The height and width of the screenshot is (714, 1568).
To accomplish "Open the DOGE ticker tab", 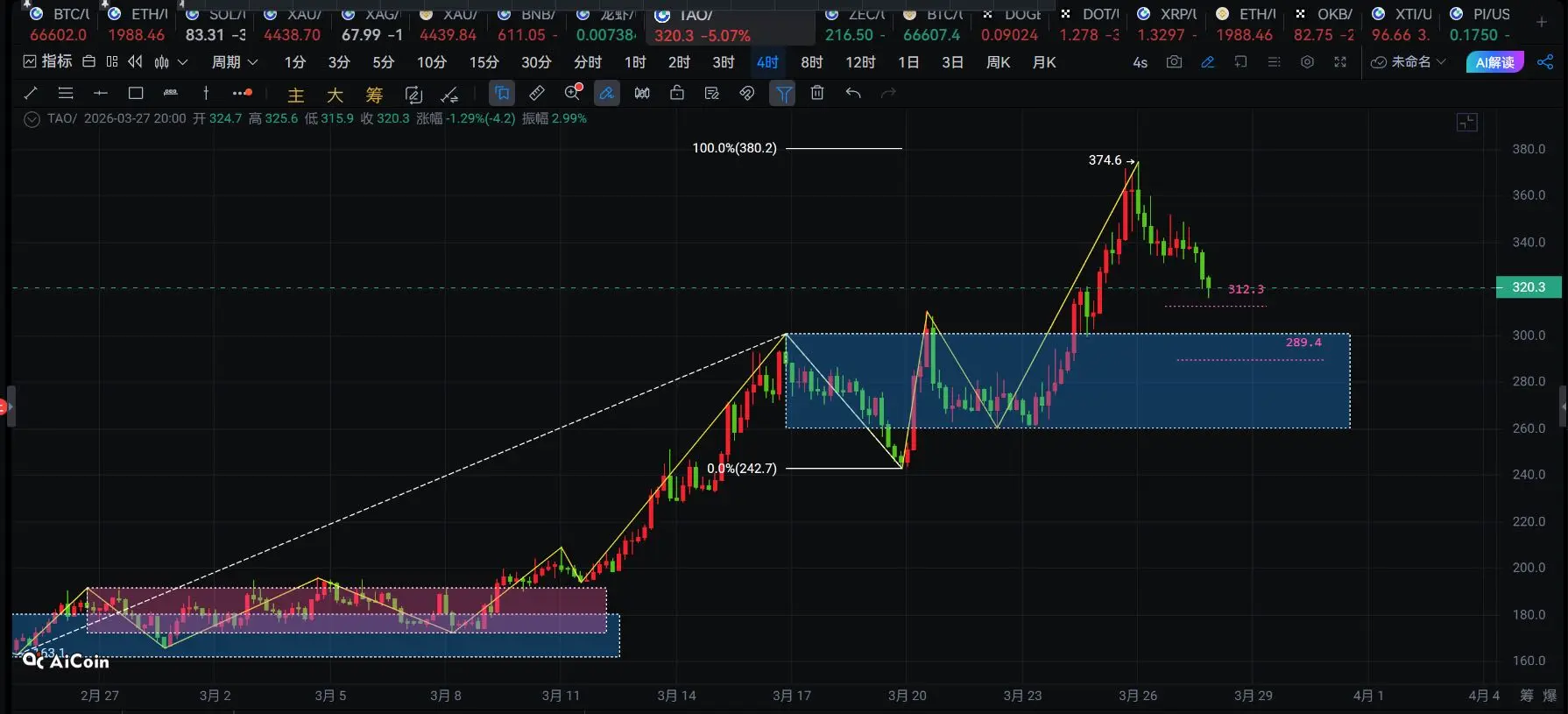I will click(1010, 25).
